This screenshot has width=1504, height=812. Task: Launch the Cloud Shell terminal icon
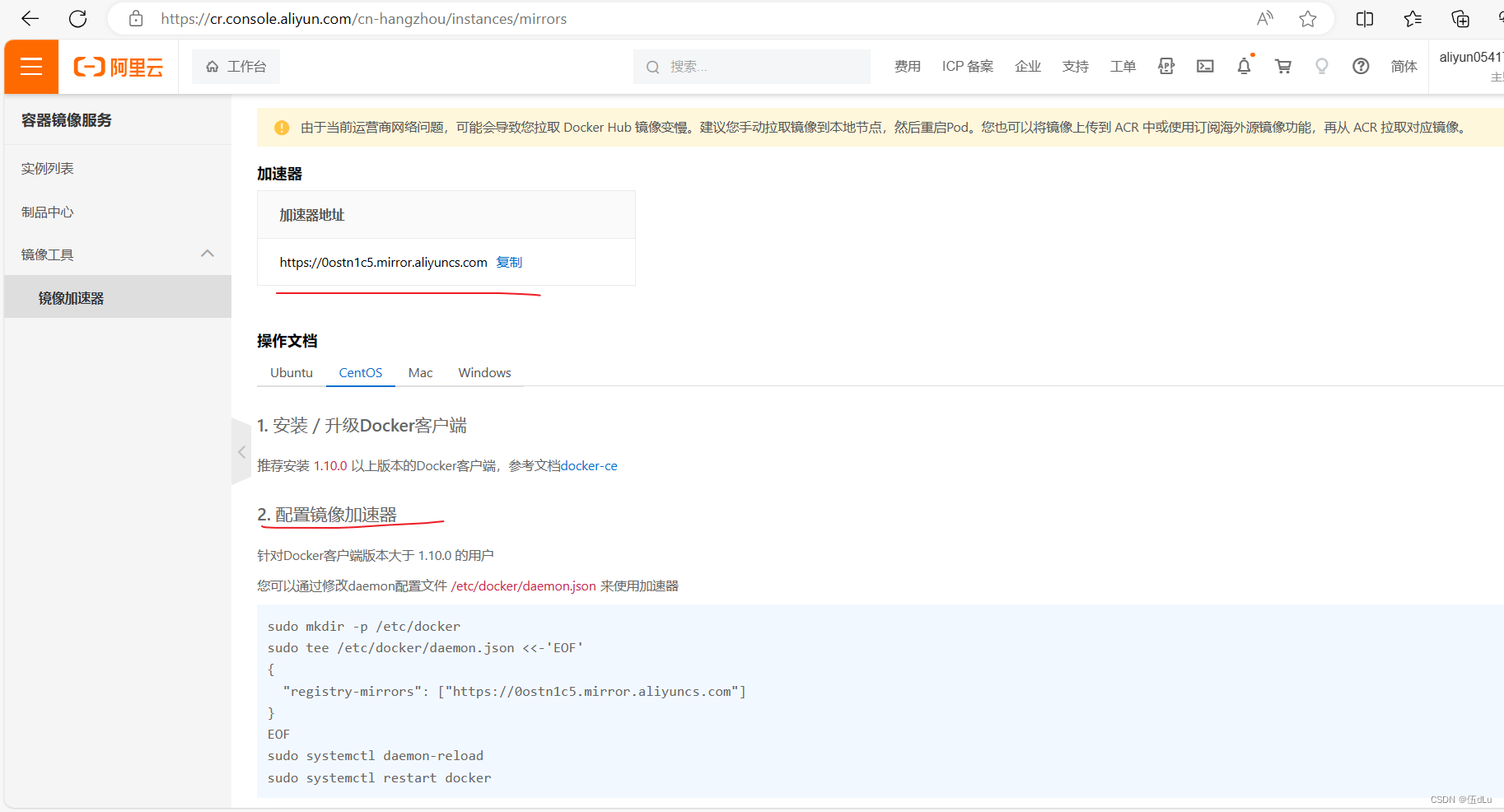pyautogui.click(x=1205, y=67)
